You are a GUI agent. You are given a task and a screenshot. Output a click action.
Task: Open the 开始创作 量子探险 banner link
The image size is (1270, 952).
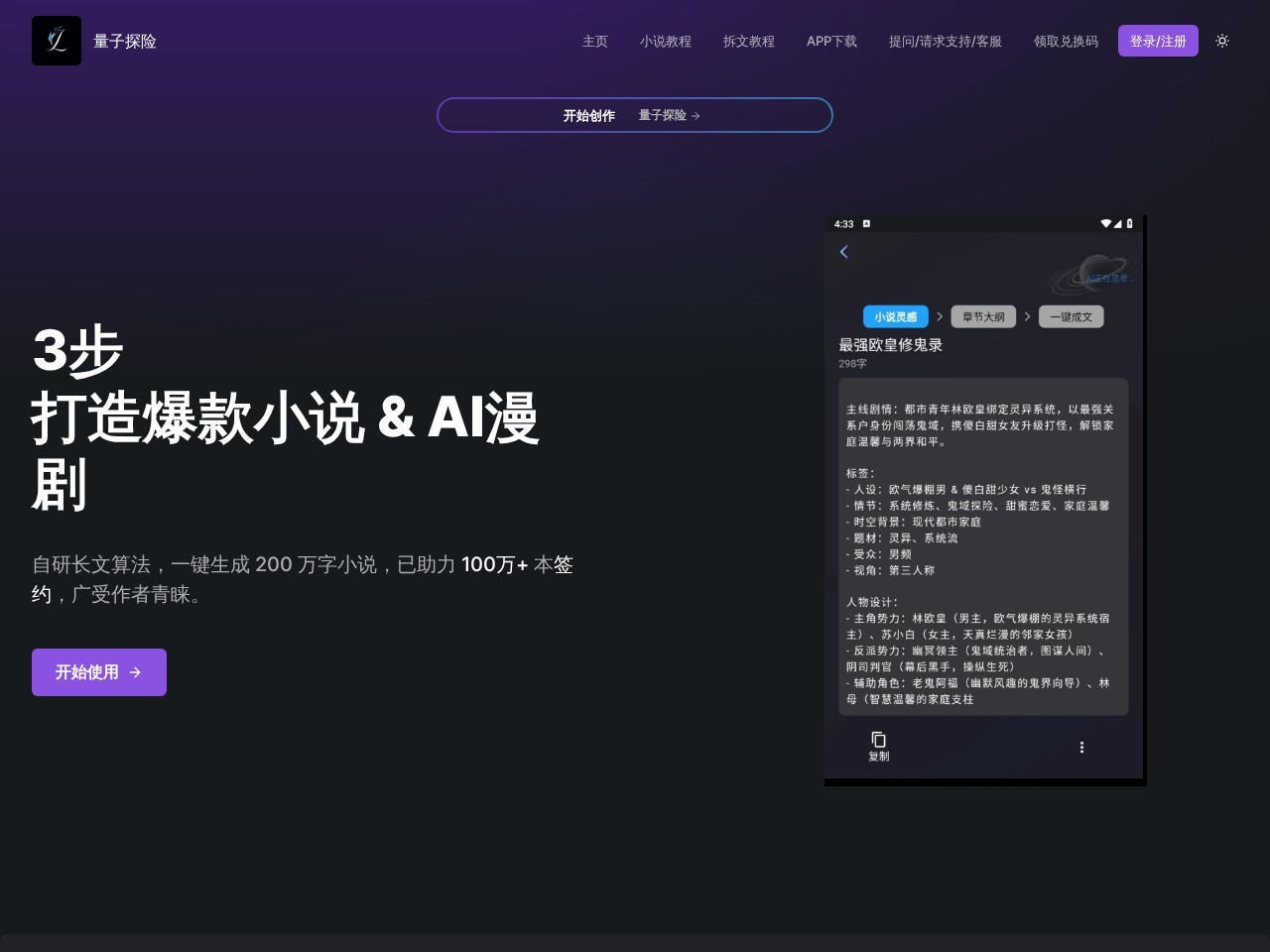pyautogui.click(x=634, y=115)
